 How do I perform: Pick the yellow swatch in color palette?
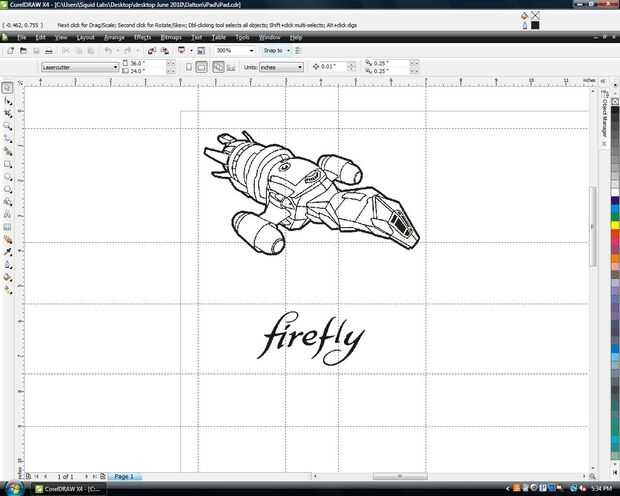(615, 225)
